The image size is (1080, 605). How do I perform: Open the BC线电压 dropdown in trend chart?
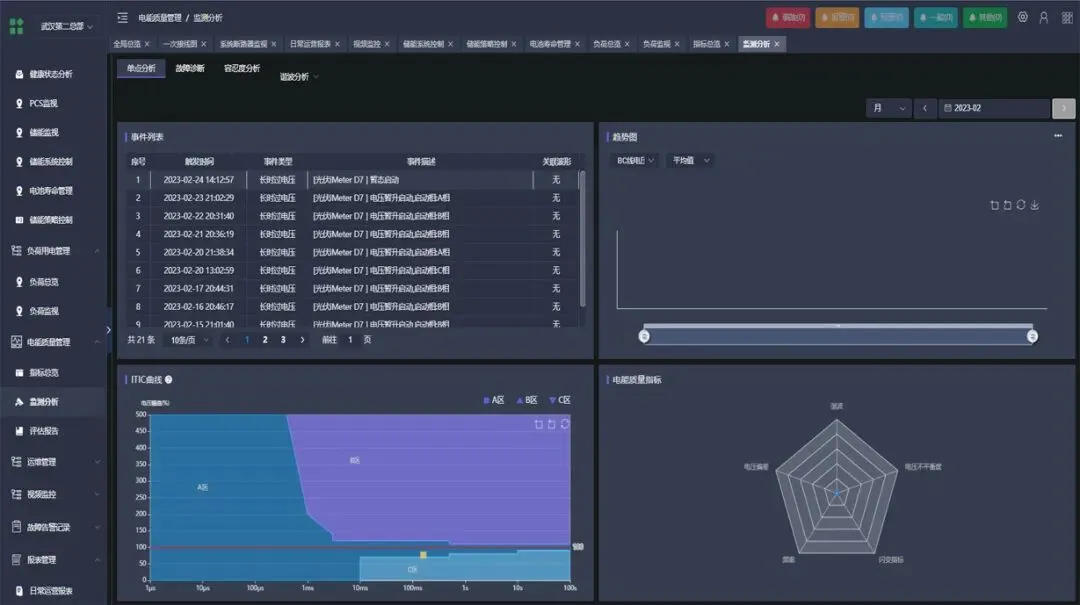[x=634, y=160]
